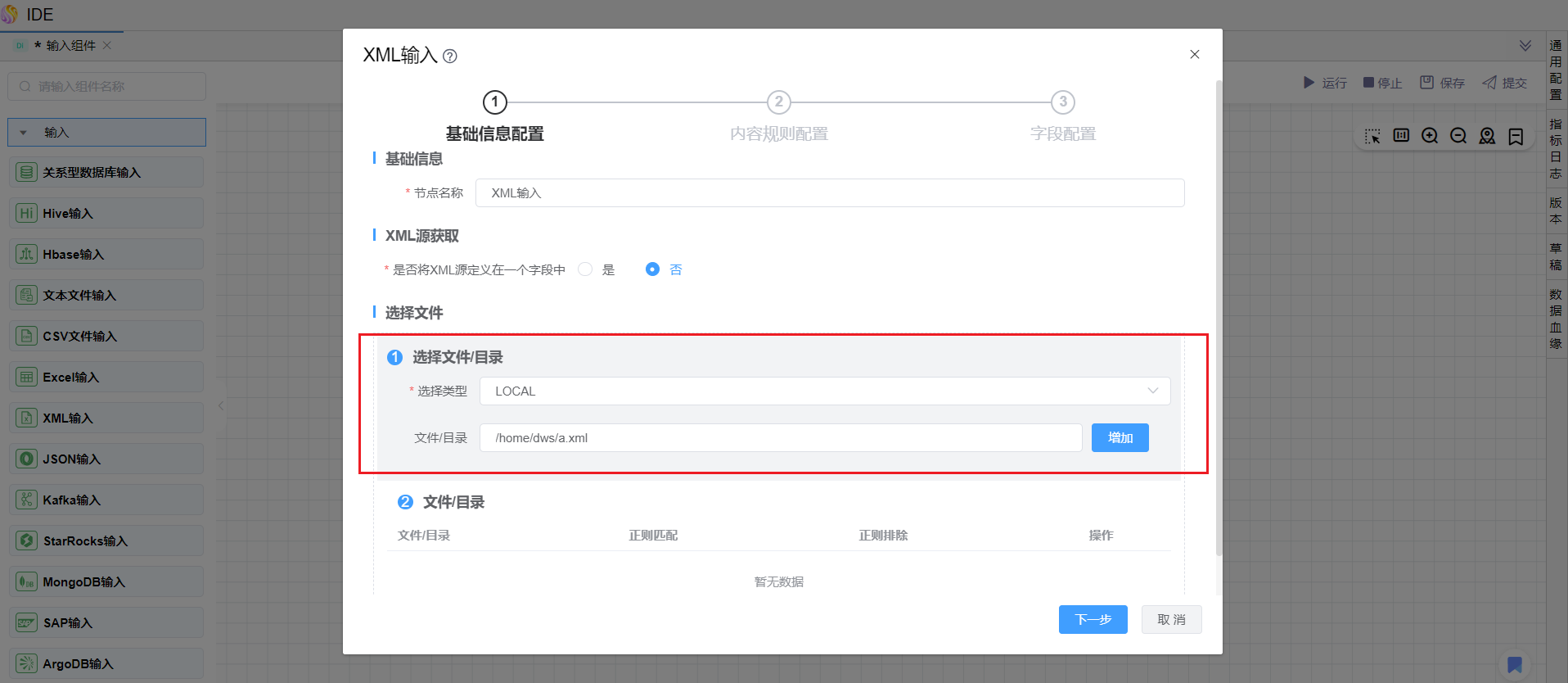
Task: Switch to the 输入组件 tab
Action: (70, 46)
